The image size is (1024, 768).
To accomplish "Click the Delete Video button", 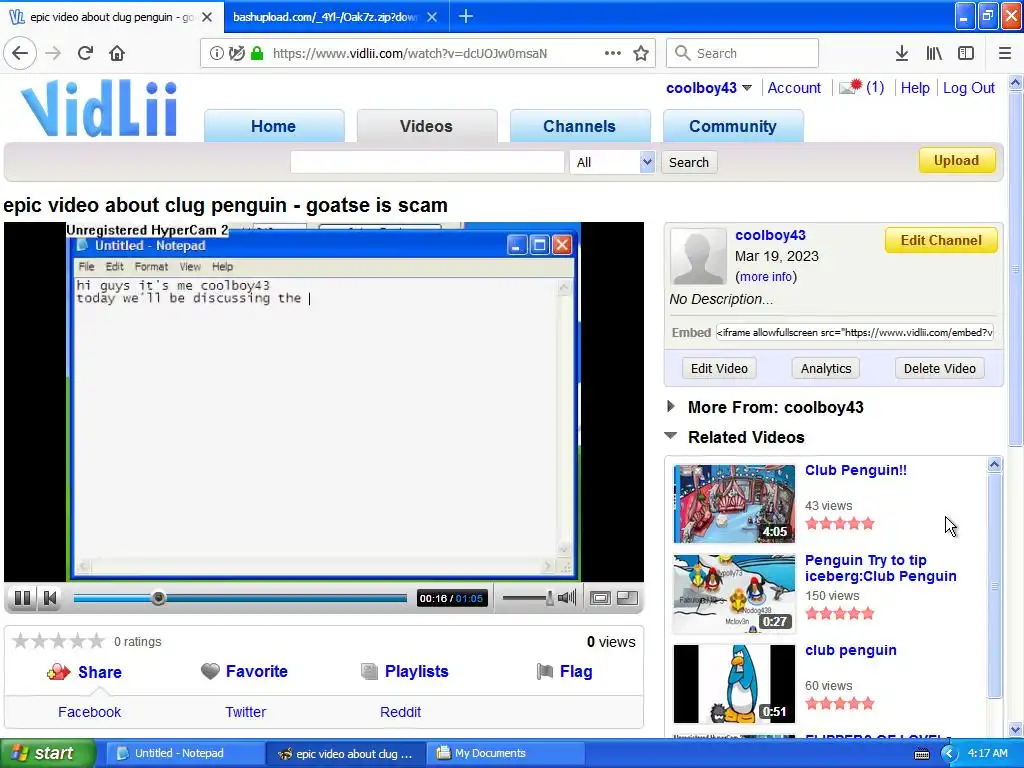I will click(940, 368).
